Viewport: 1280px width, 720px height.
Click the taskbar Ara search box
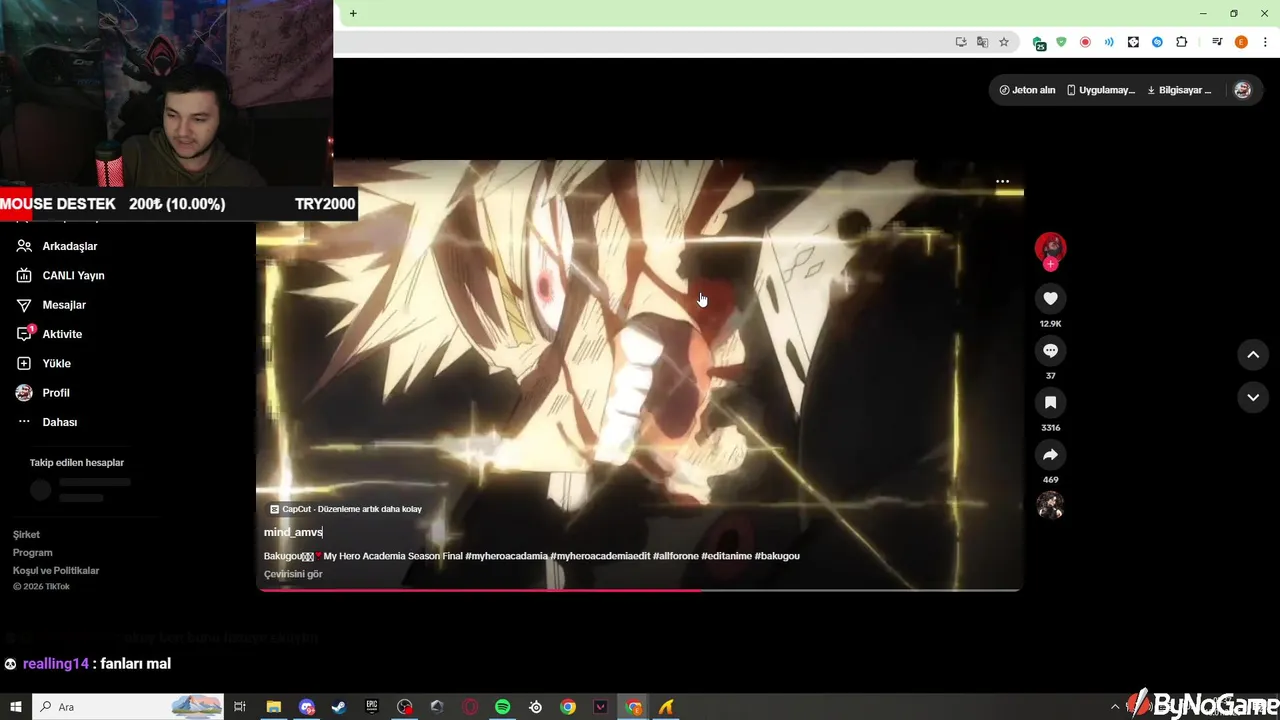[127, 707]
